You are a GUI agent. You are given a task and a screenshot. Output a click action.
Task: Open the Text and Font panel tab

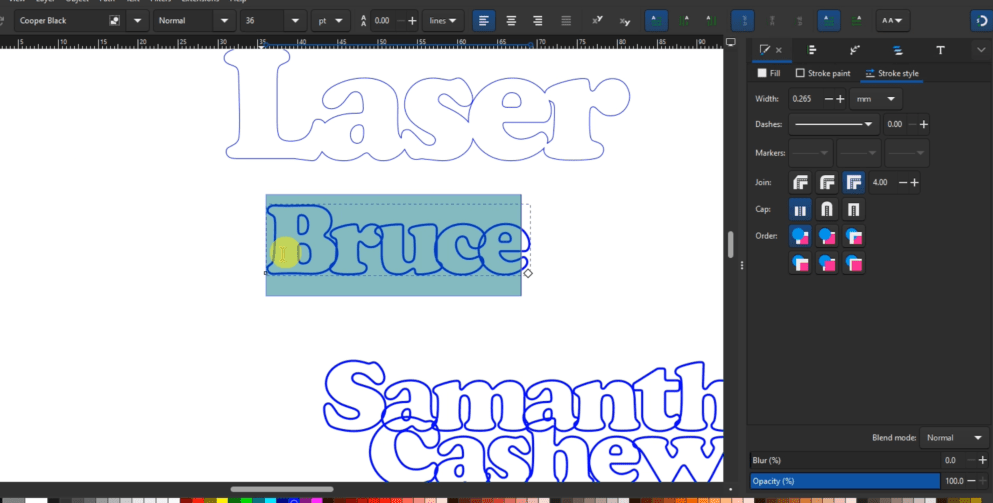pyautogui.click(x=940, y=50)
